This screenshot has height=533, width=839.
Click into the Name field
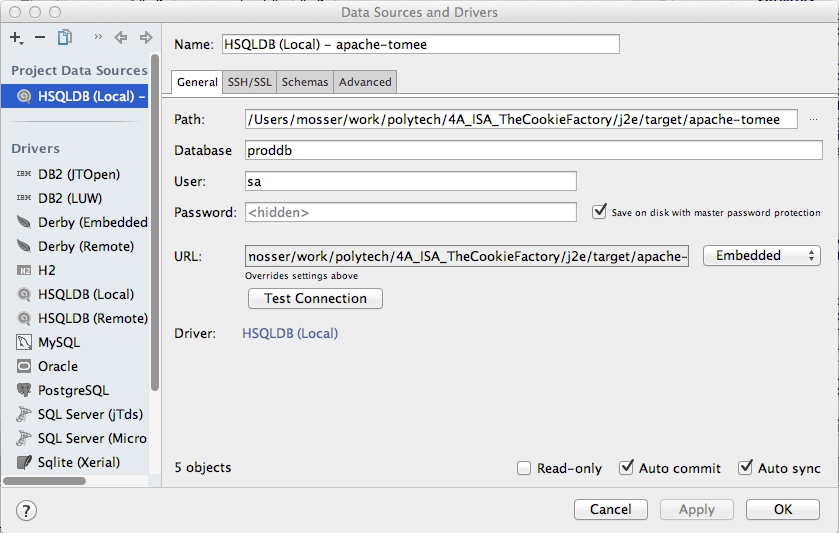tap(421, 44)
